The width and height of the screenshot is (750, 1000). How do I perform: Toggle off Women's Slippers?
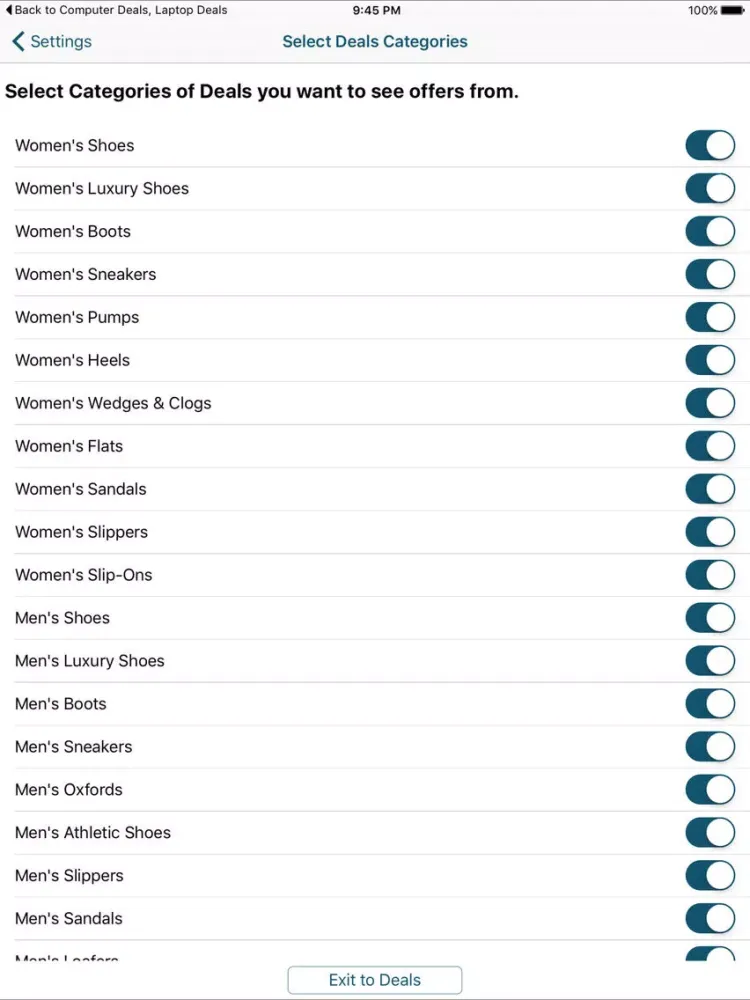coord(710,532)
